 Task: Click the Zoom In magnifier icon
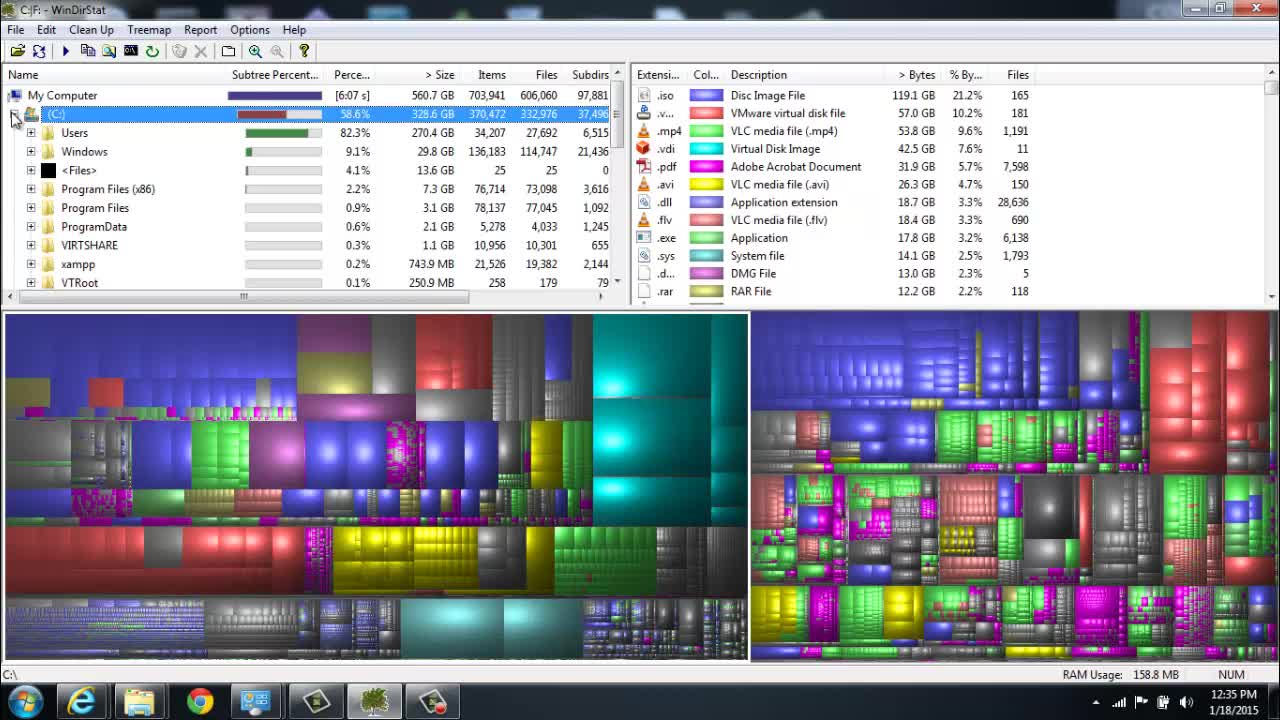click(x=255, y=51)
